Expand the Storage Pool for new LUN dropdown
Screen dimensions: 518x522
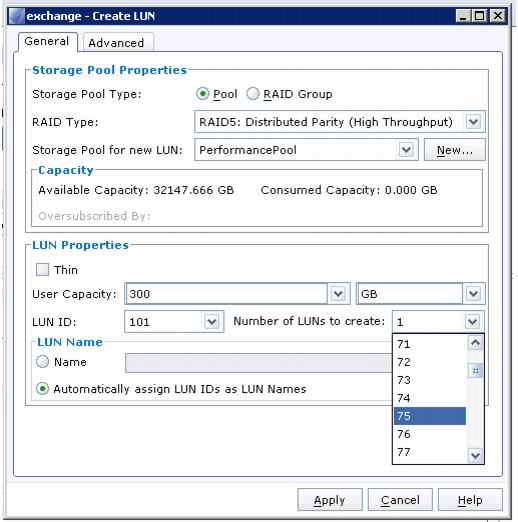[x=406, y=150]
